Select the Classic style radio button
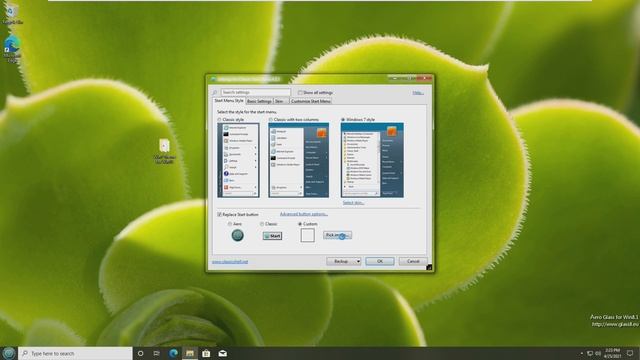Image resolution: width=640 pixels, height=360 pixels. [220, 120]
